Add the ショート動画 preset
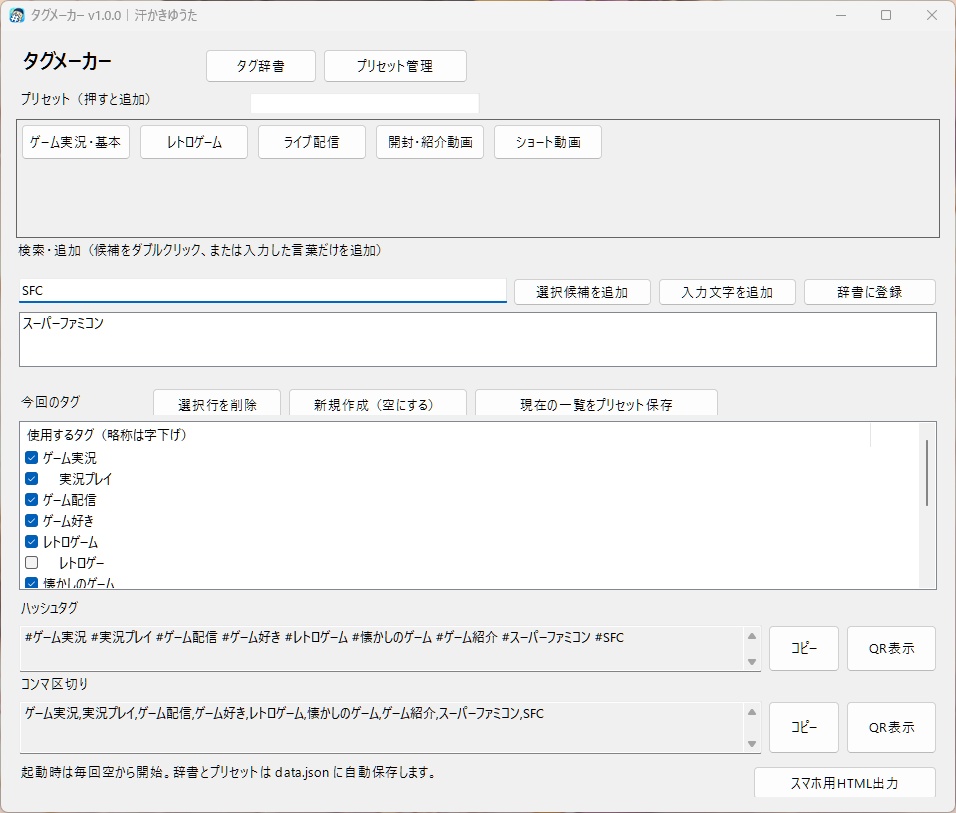The image size is (956, 813). coord(548,142)
